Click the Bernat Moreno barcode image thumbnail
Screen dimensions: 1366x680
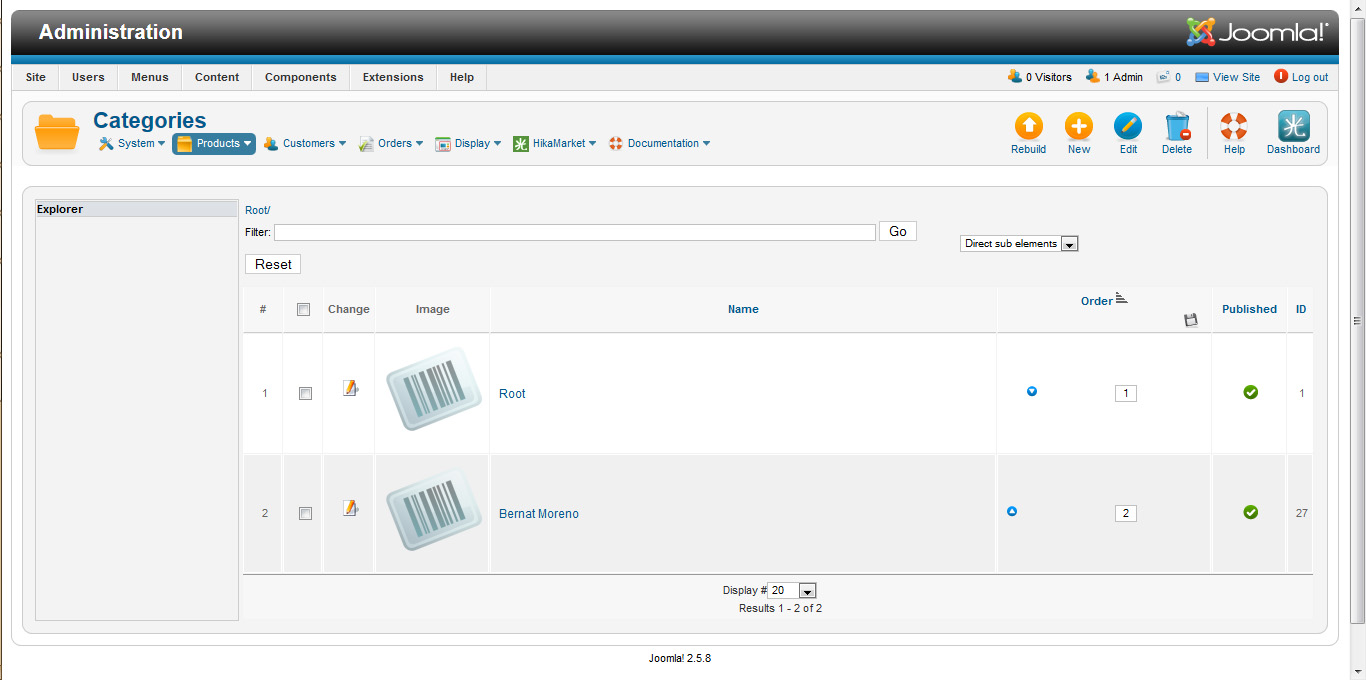click(433, 509)
